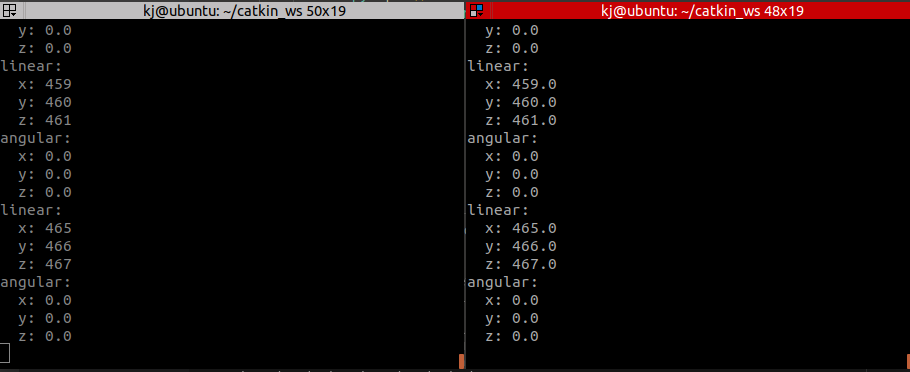The width and height of the screenshot is (910, 372).
Task: Click the left pane's scrollbar handle
Action: click(x=461, y=361)
